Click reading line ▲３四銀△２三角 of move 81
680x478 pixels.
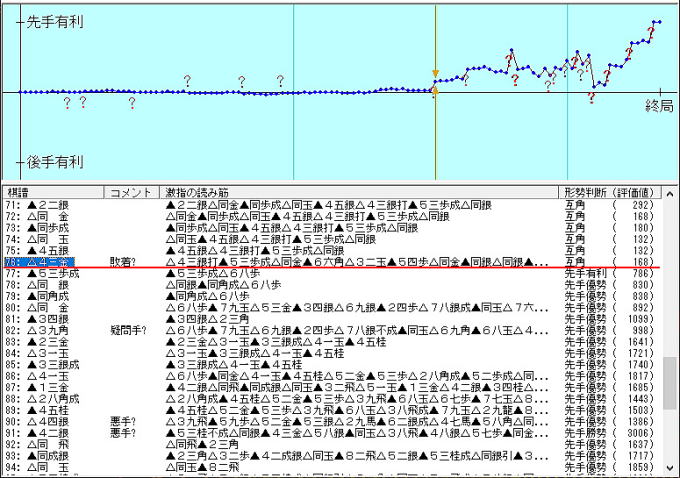(x=207, y=319)
